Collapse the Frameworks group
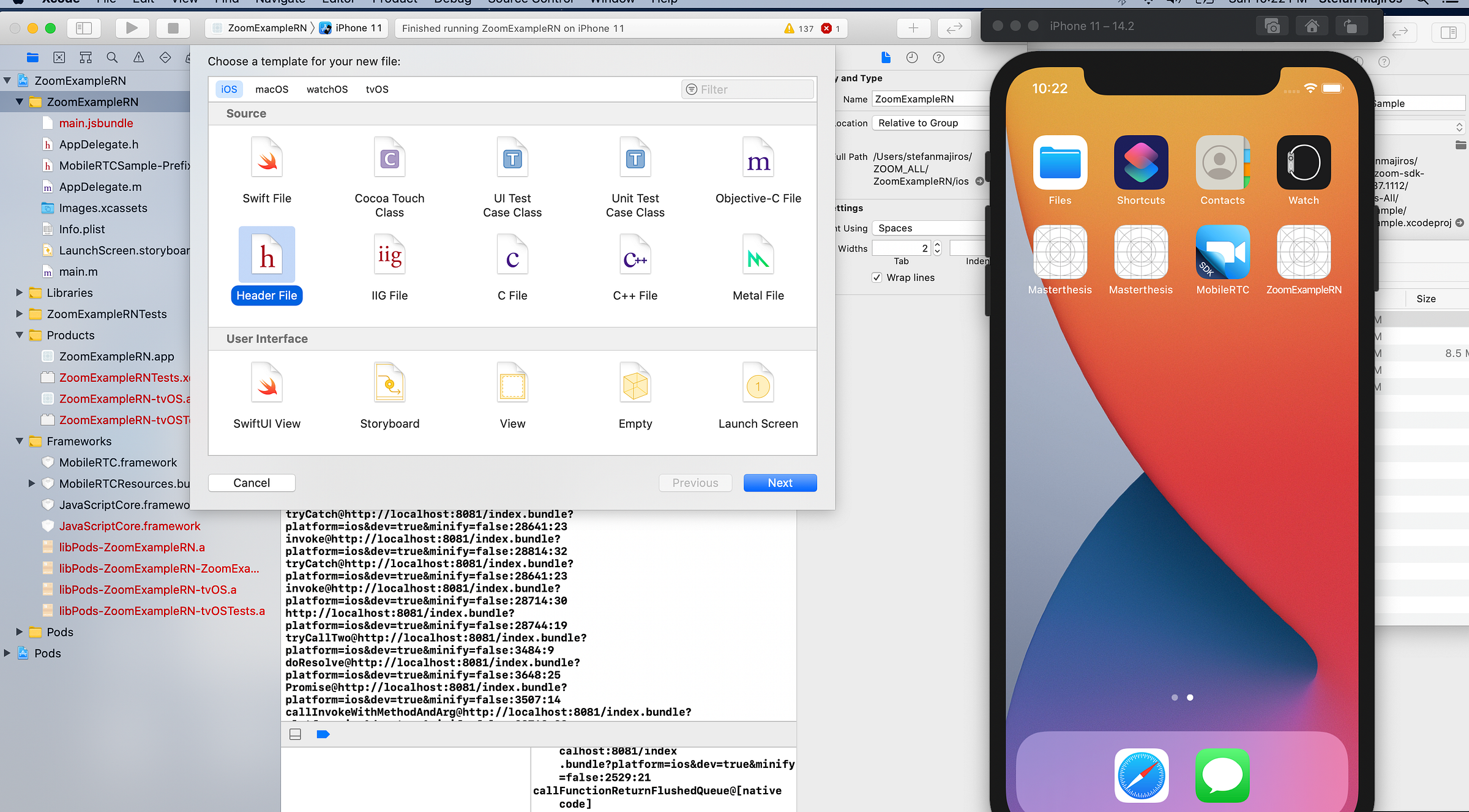Viewport: 1469px width, 812px height. [x=20, y=441]
